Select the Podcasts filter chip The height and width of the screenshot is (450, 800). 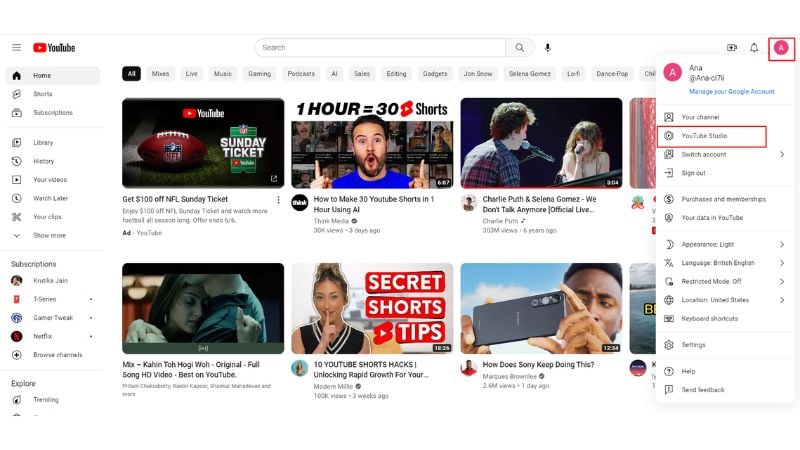(x=301, y=73)
